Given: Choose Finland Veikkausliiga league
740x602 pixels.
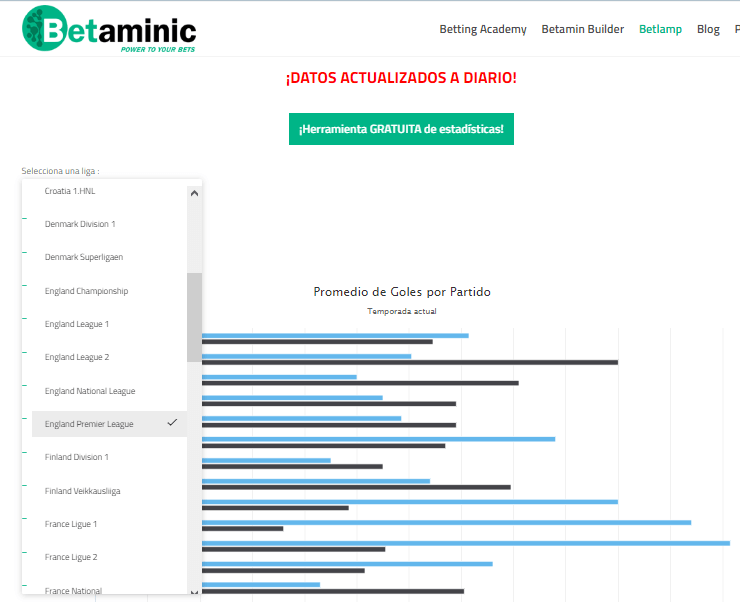Looking at the screenshot, I should point(82,491).
